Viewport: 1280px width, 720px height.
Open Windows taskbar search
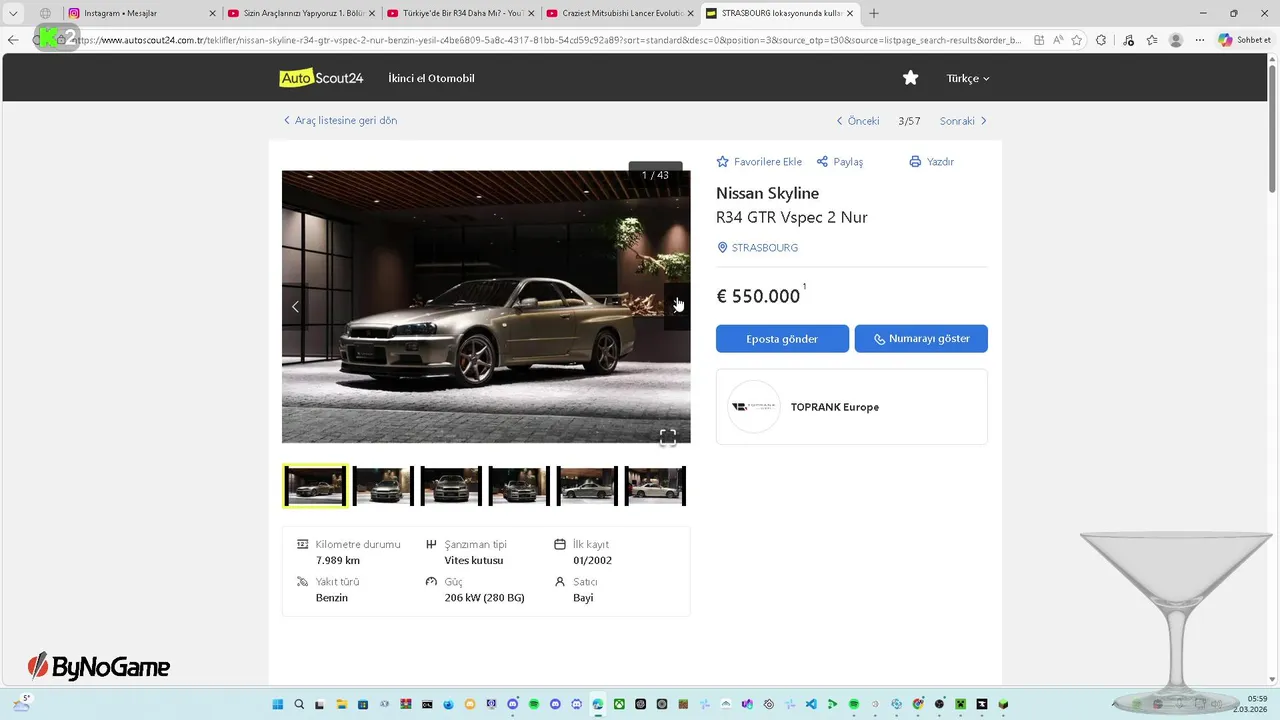point(299,704)
